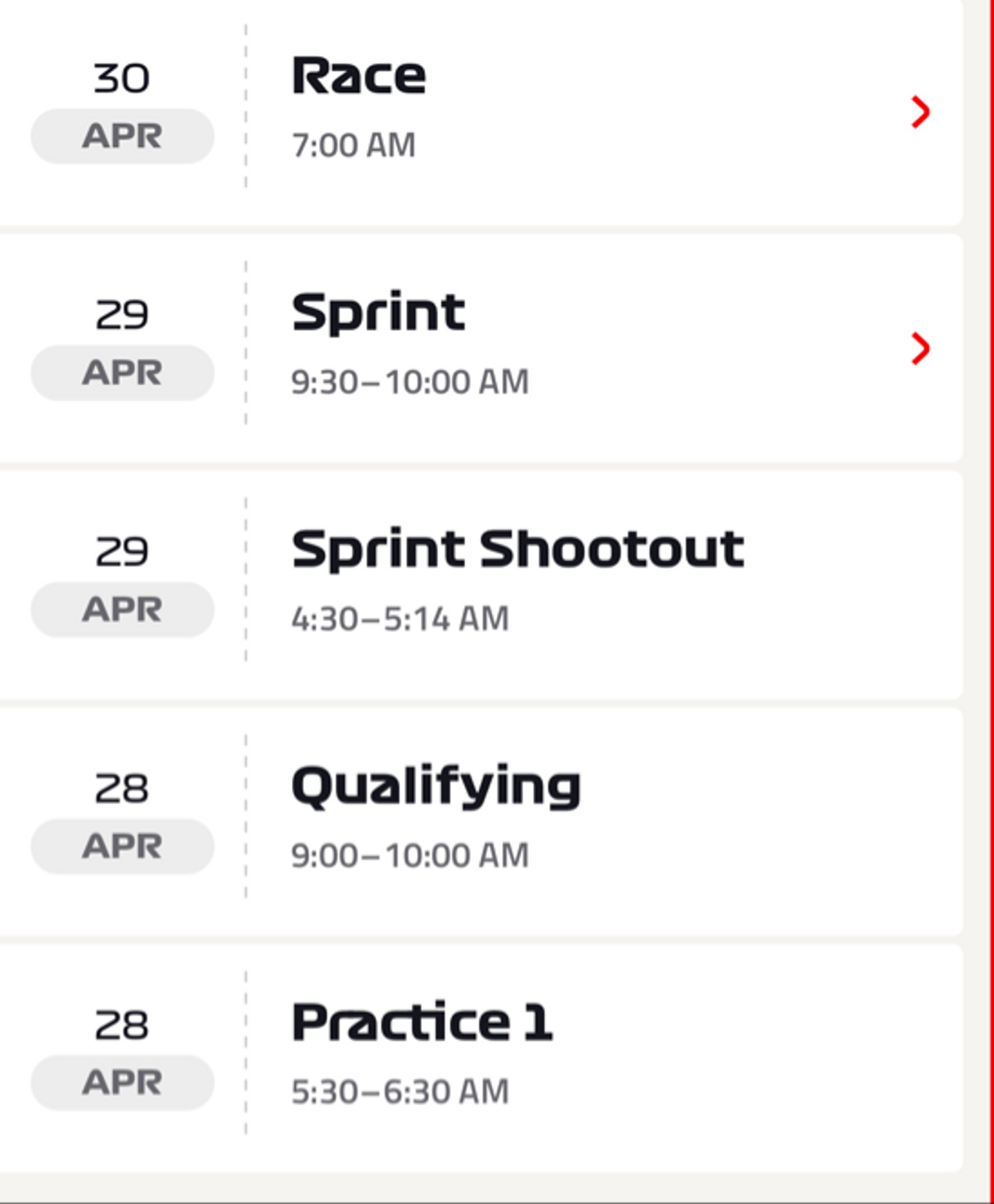994x1204 pixels.
Task: Click the APR badge next to Sprint Shootout
Action: 122,610
